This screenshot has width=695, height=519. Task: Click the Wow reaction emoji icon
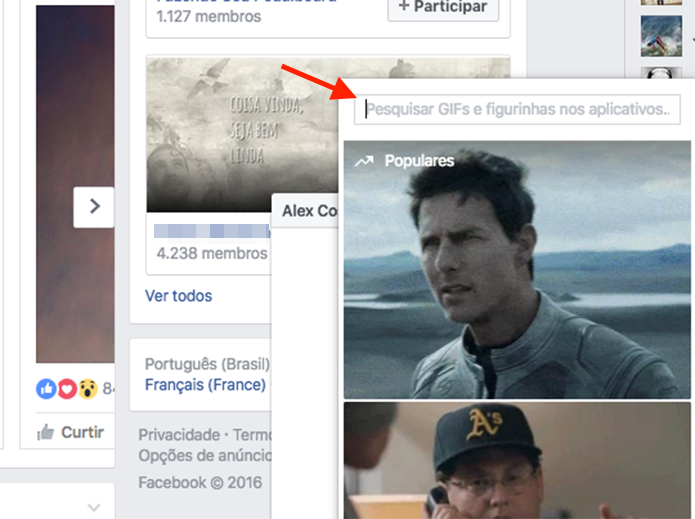pos(88,389)
